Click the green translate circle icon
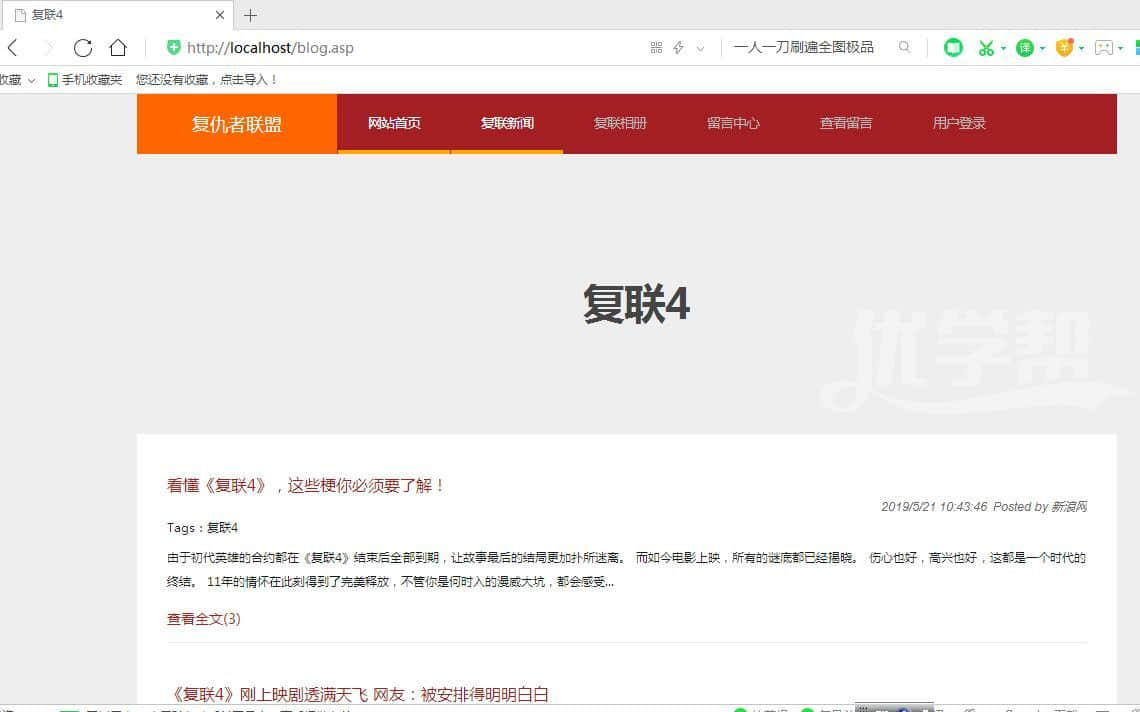This screenshot has width=1140, height=712. (x=1024, y=48)
